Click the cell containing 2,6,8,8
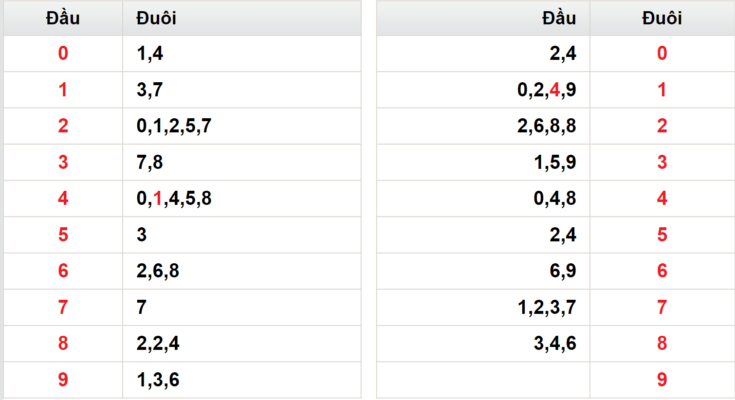Image resolution: width=735 pixels, height=400 pixels. coord(483,126)
